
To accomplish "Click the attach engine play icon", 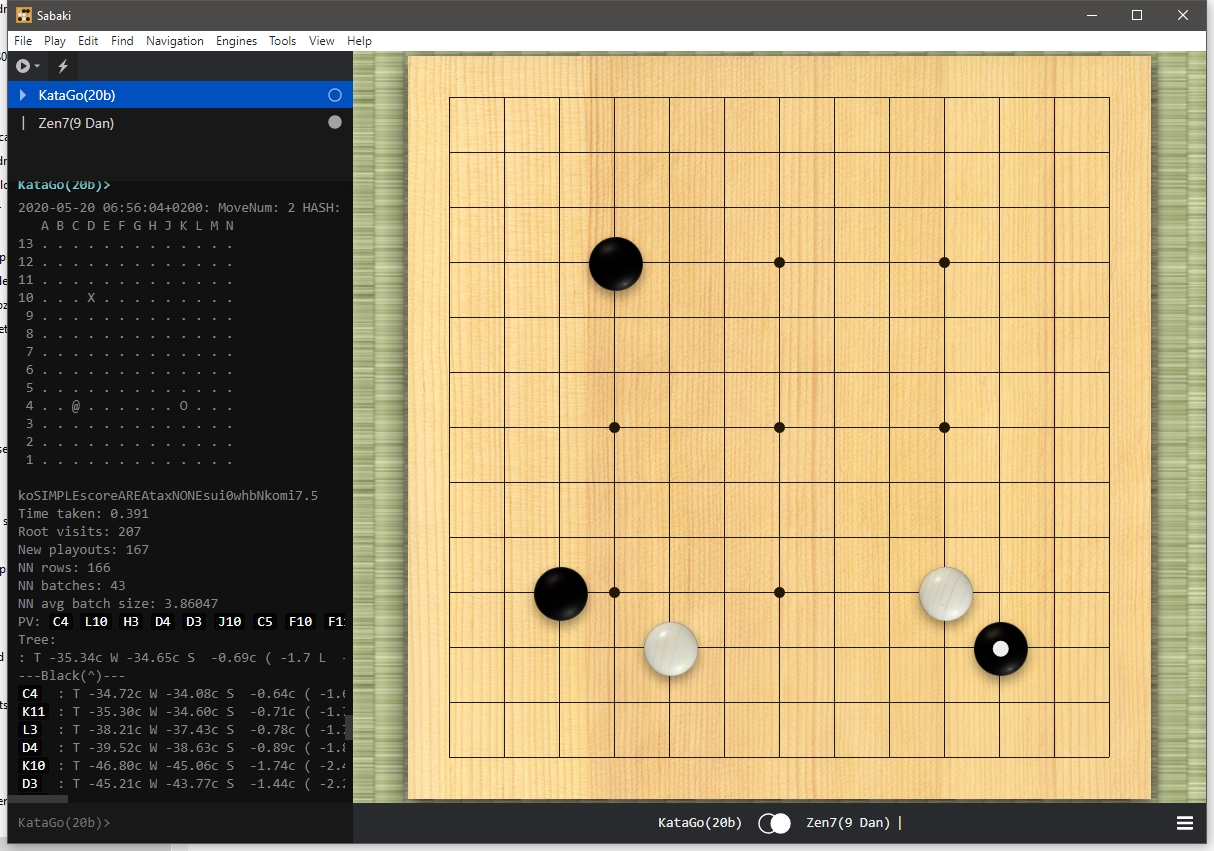I will pos(22,66).
